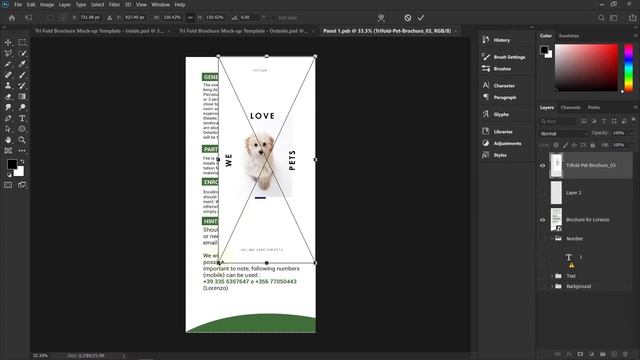This screenshot has width=640, height=360.
Task: Select the Clone Stamp tool
Action: pos(8,85)
